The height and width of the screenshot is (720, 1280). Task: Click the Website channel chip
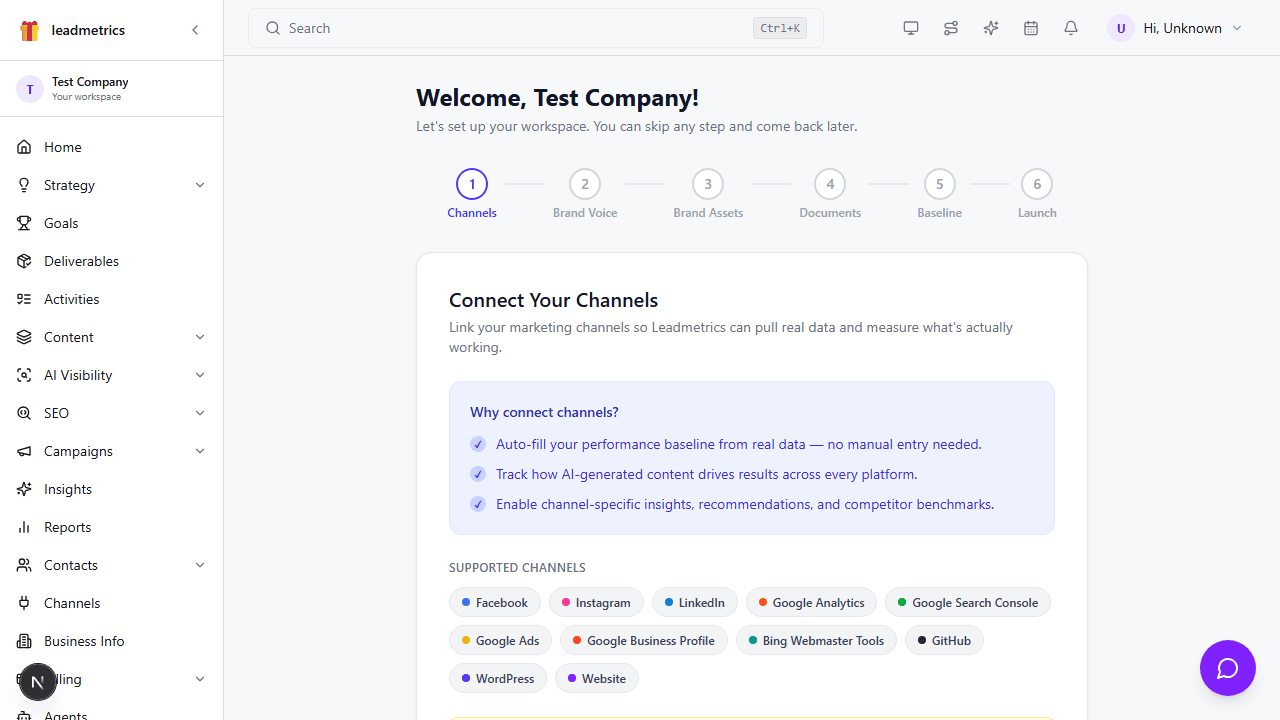[x=597, y=678]
